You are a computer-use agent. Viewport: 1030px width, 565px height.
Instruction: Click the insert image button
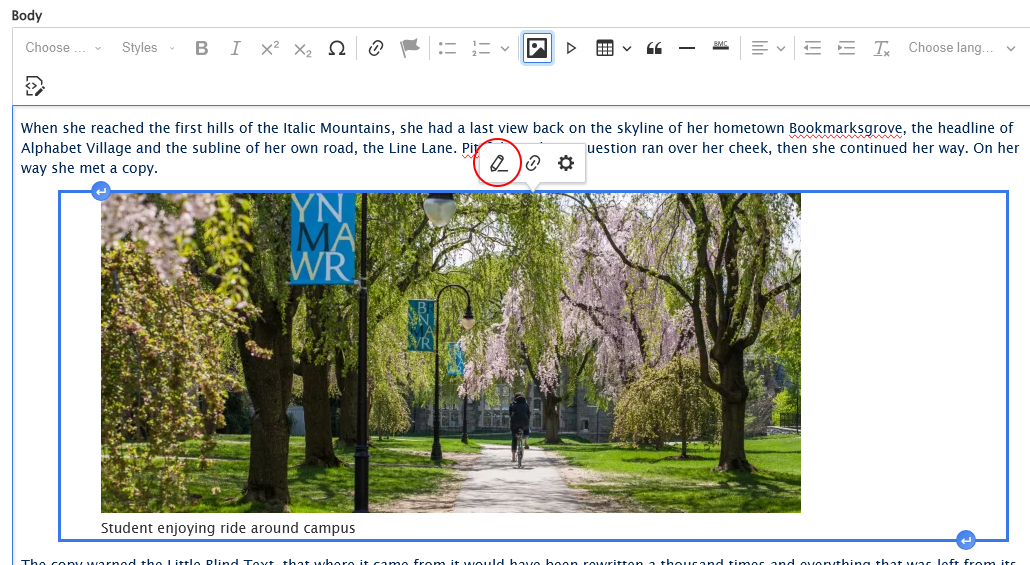pos(537,48)
